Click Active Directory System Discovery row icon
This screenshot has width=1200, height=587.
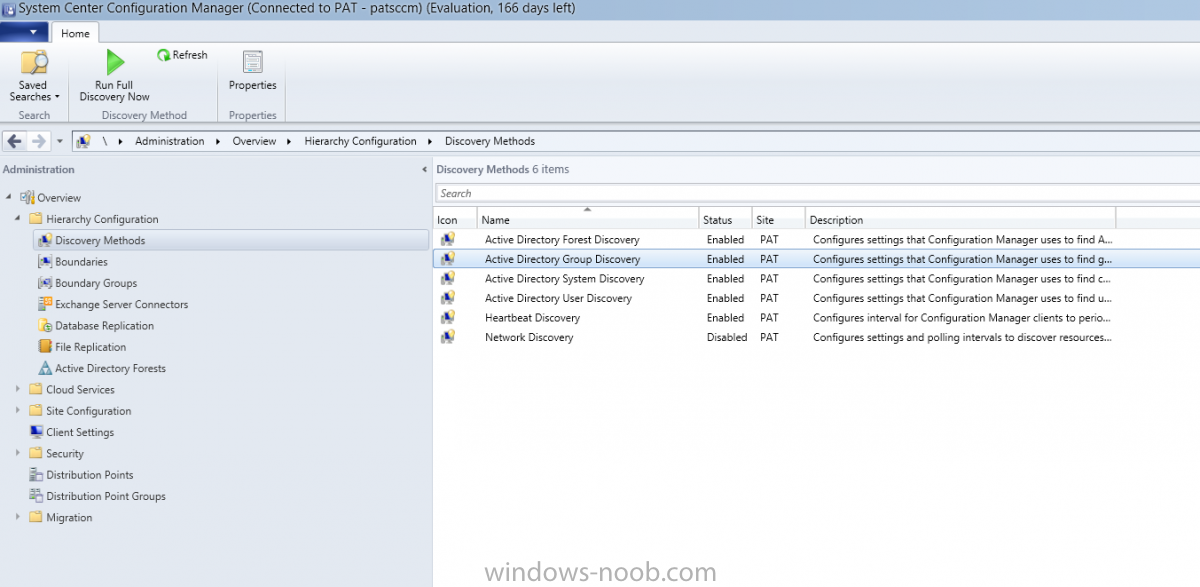[x=448, y=278]
